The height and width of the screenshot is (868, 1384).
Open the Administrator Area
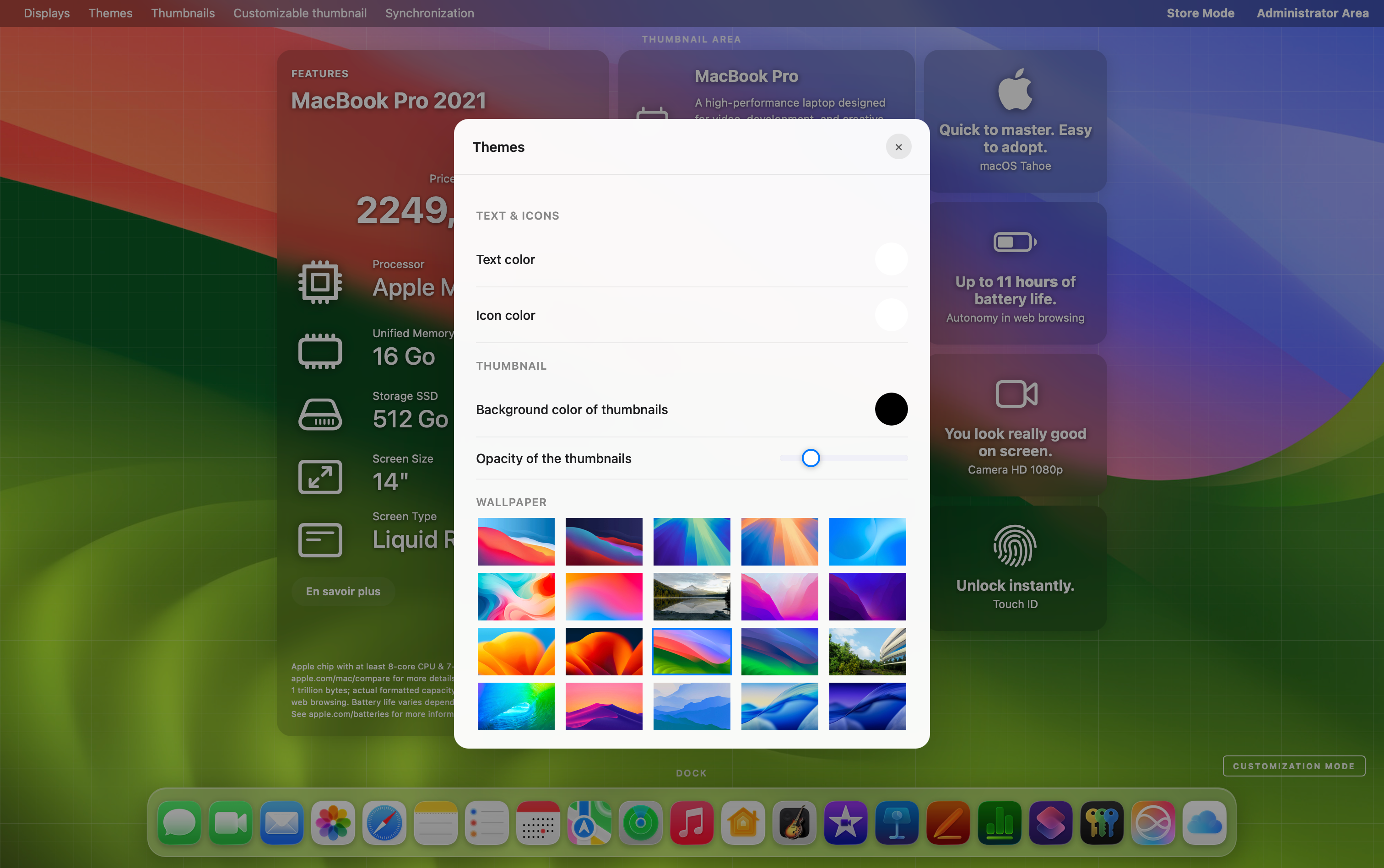point(1312,13)
